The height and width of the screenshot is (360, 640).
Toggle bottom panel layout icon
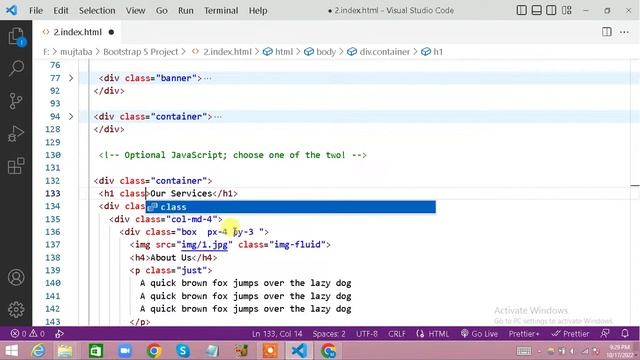(x=536, y=10)
